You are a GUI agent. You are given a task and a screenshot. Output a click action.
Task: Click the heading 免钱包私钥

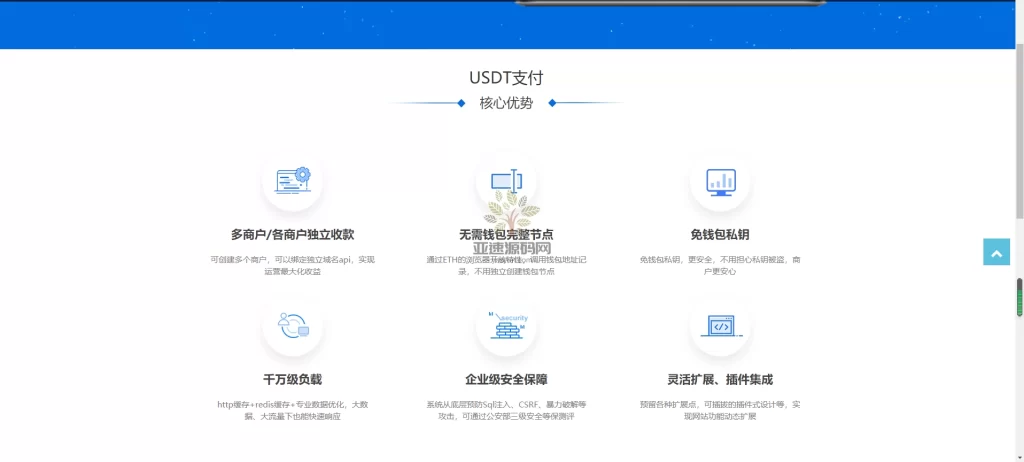(x=720, y=235)
